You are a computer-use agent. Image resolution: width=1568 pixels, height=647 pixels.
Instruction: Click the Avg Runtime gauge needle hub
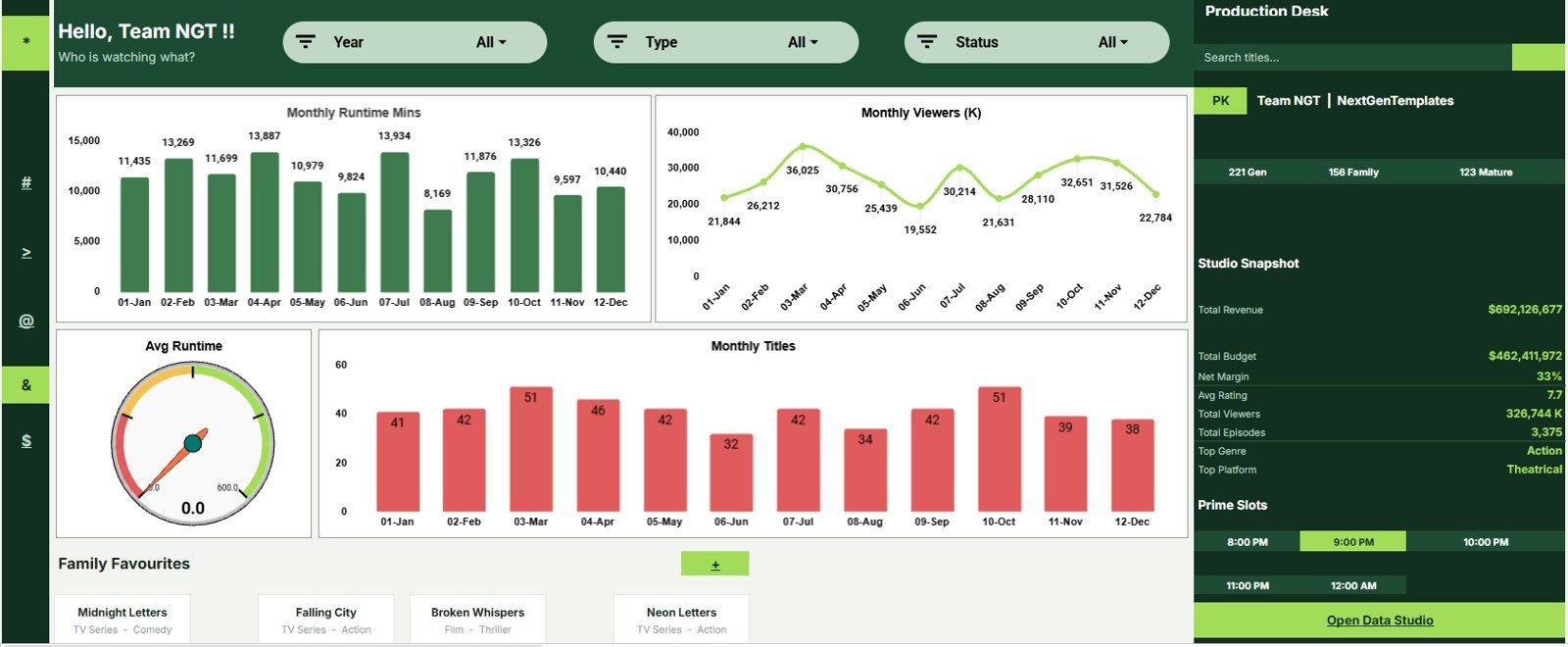pos(193,444)
